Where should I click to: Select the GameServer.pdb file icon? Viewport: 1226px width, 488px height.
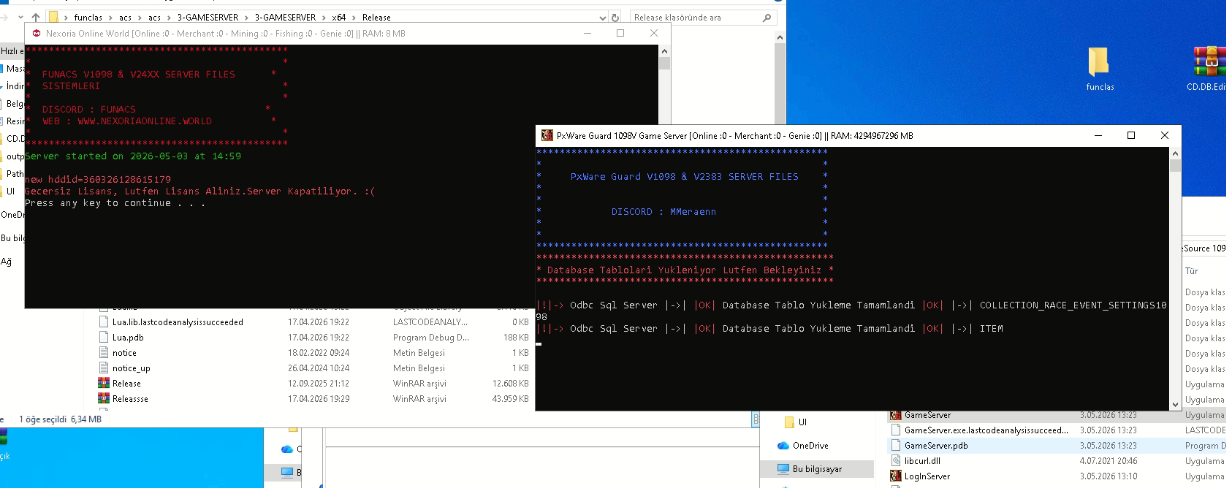tap(895, 445)
